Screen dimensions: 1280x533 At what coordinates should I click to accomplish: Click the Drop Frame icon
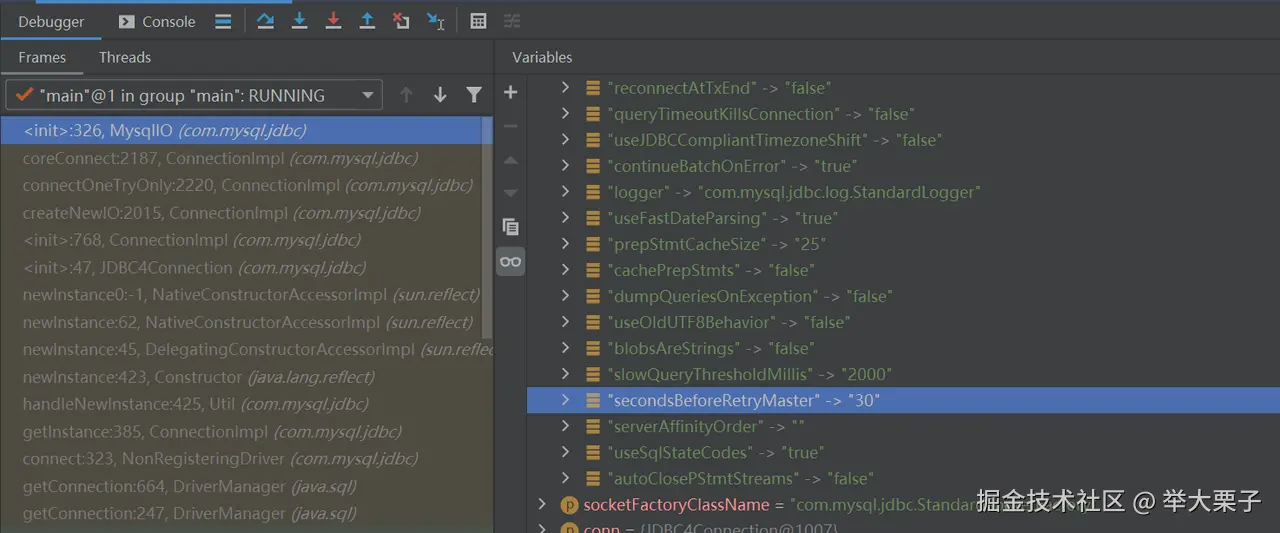coord(401,21)
